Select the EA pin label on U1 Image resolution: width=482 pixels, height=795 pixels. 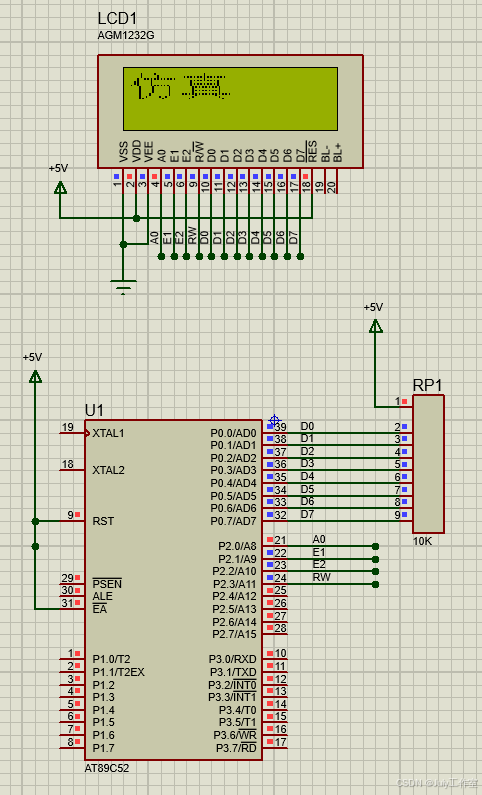pos(99,609)
